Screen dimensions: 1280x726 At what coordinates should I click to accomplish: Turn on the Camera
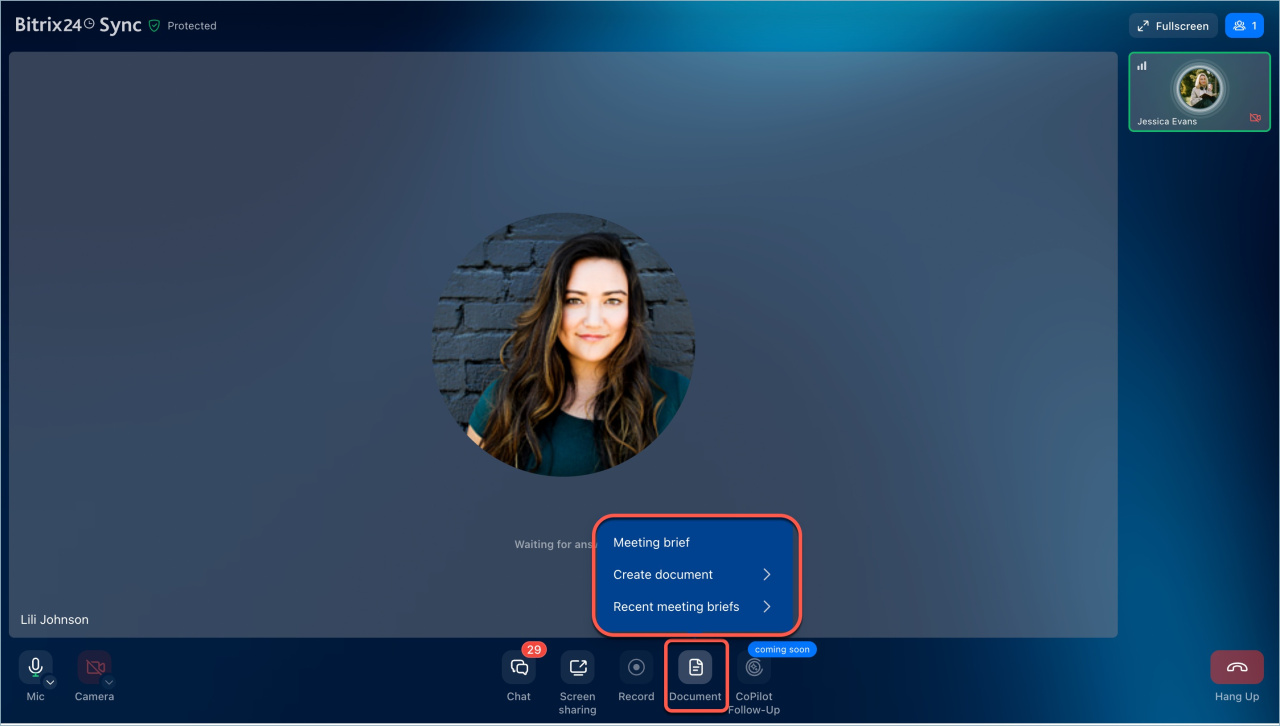click(x=94, y=666)
